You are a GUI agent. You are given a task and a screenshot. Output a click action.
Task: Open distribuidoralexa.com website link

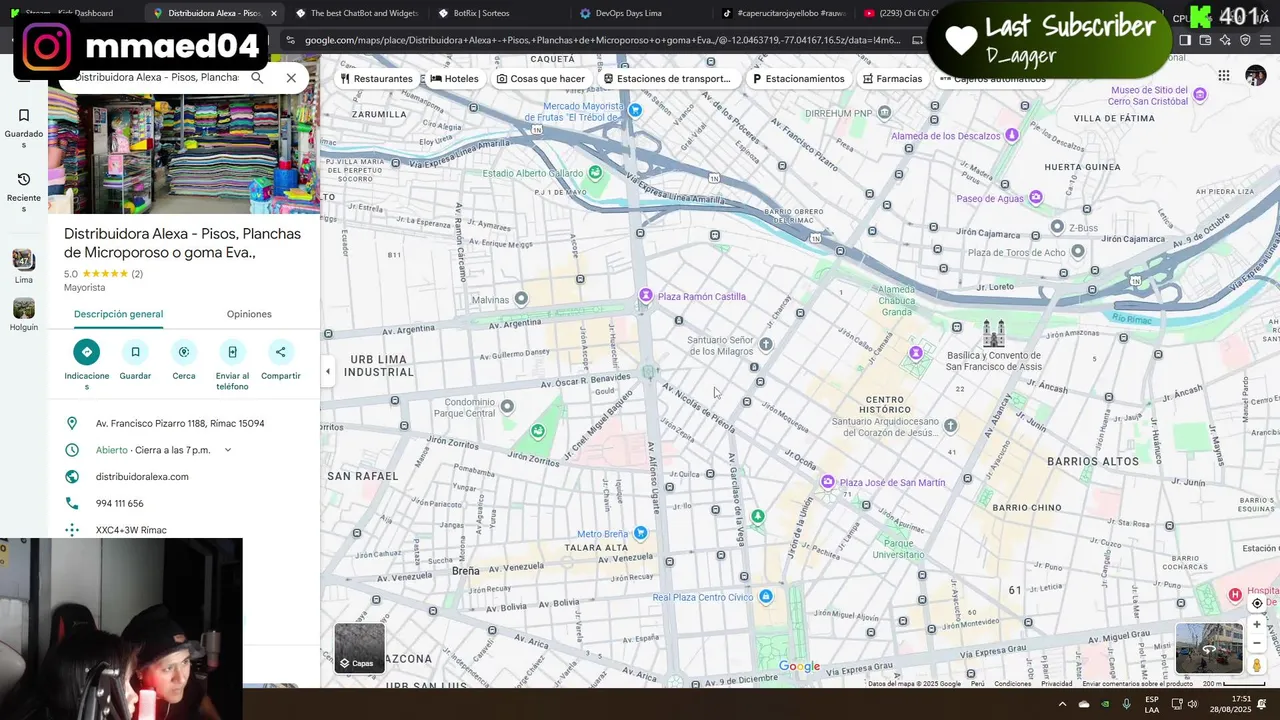(142, 477)
